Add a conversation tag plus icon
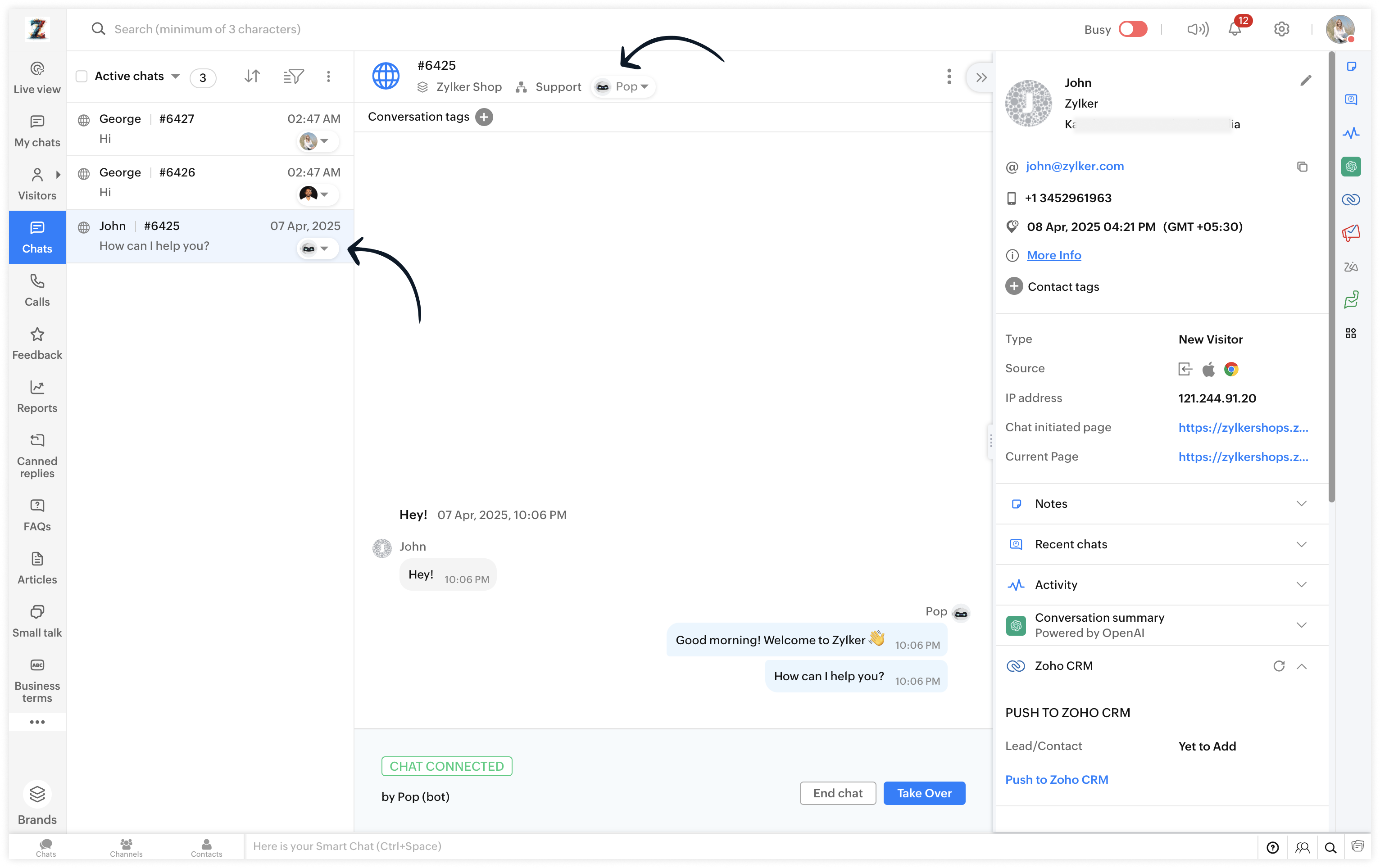The image size is (1380, 868). tap(484, 117)
